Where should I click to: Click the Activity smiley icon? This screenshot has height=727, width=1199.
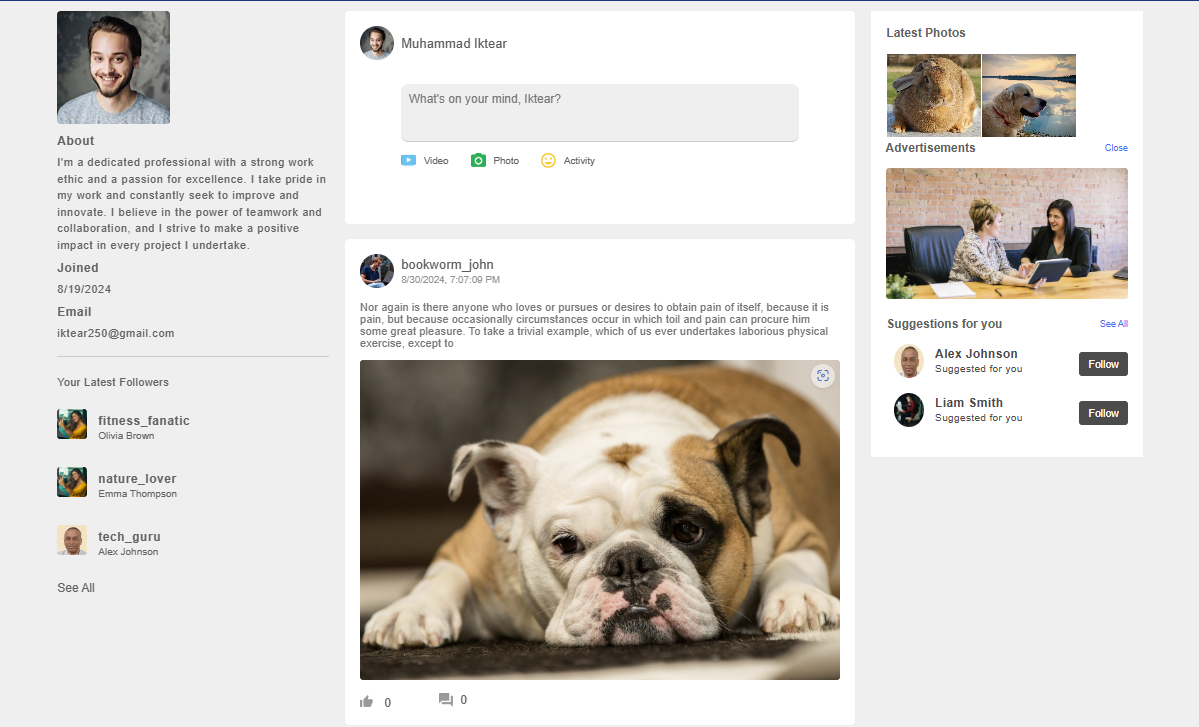click(x=548, y=160)
